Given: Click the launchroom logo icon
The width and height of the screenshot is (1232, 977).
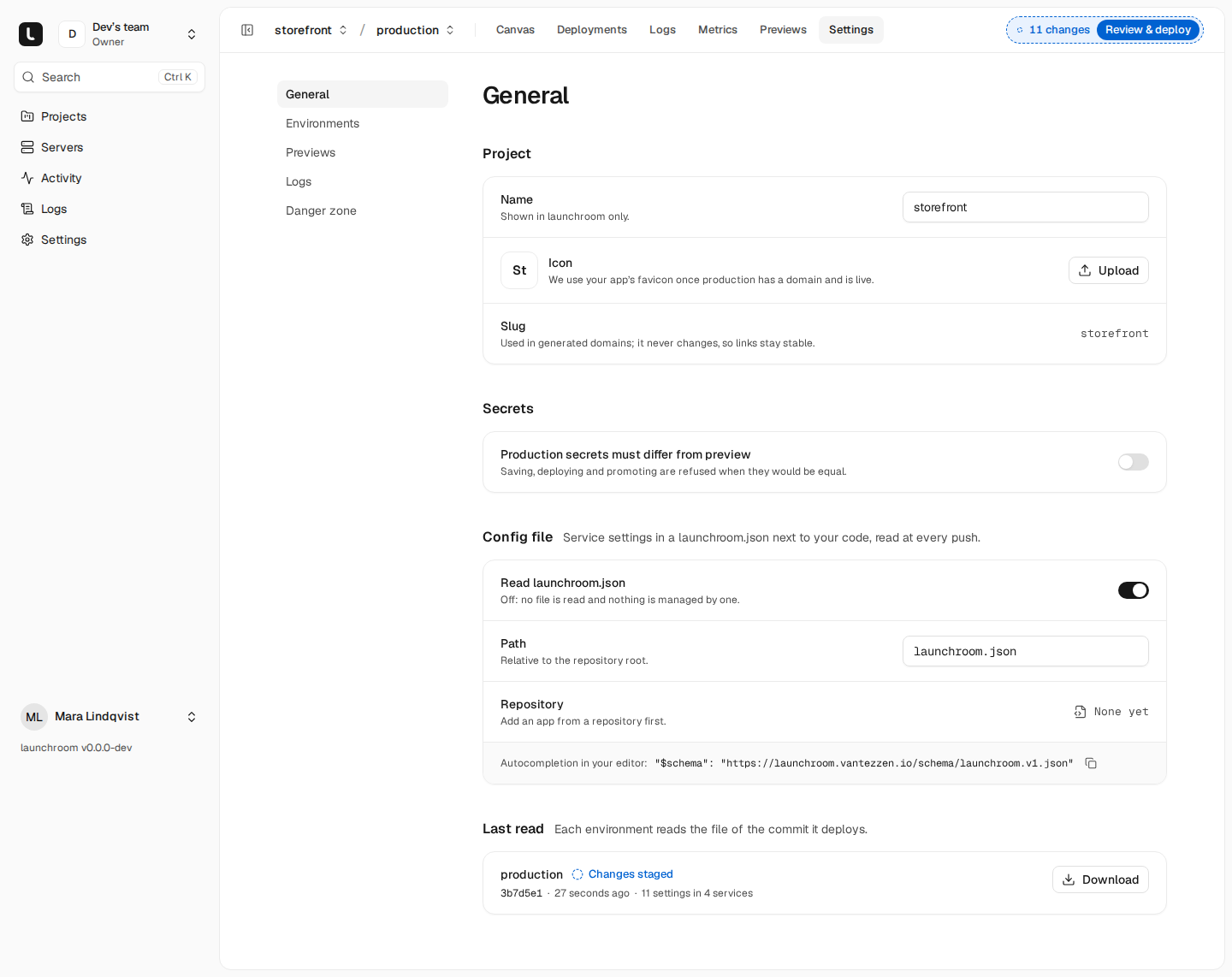Looking at the screenshot, I should tap(31, 34).
